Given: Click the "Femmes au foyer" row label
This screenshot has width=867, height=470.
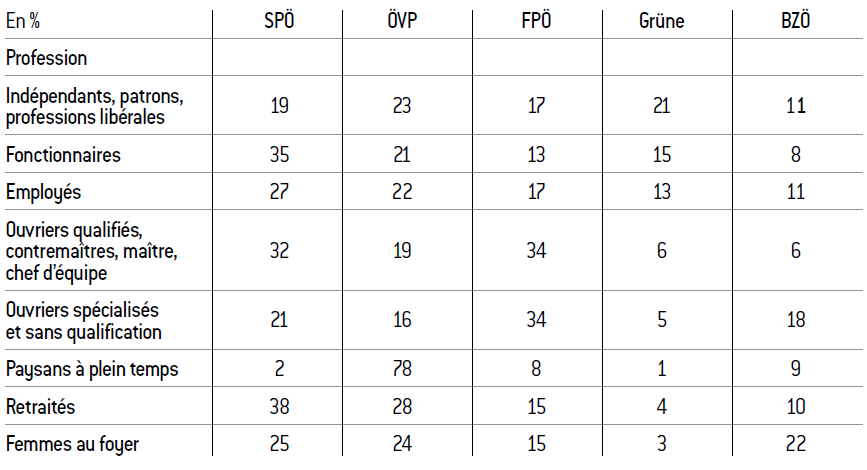Looking at the screenshot, I should [x=72, y=444].
